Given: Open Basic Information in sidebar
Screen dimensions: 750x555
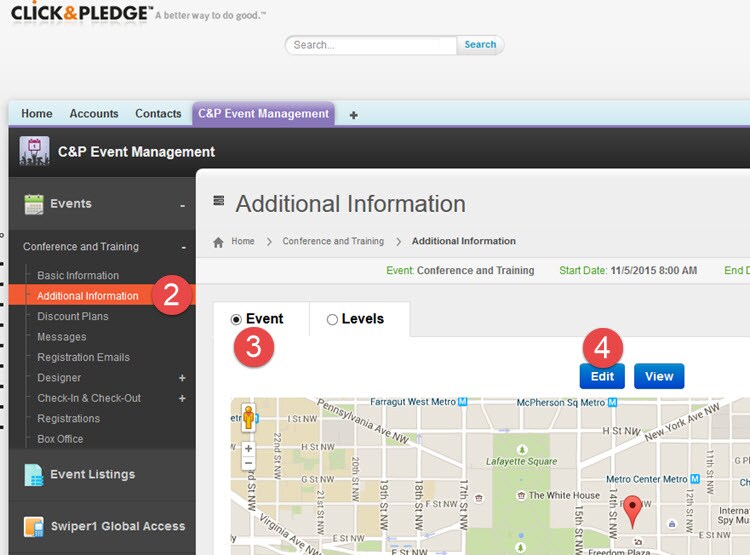Looking at the screenshot, I should tap(78, 276).
